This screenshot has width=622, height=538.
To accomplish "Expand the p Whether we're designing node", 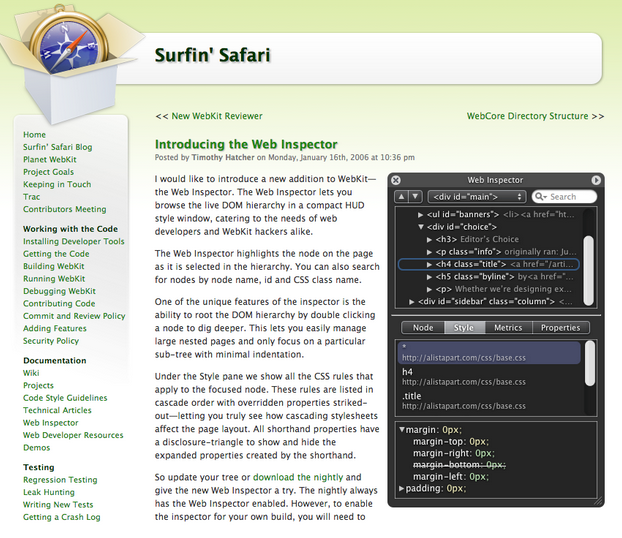I will (429, 289).
